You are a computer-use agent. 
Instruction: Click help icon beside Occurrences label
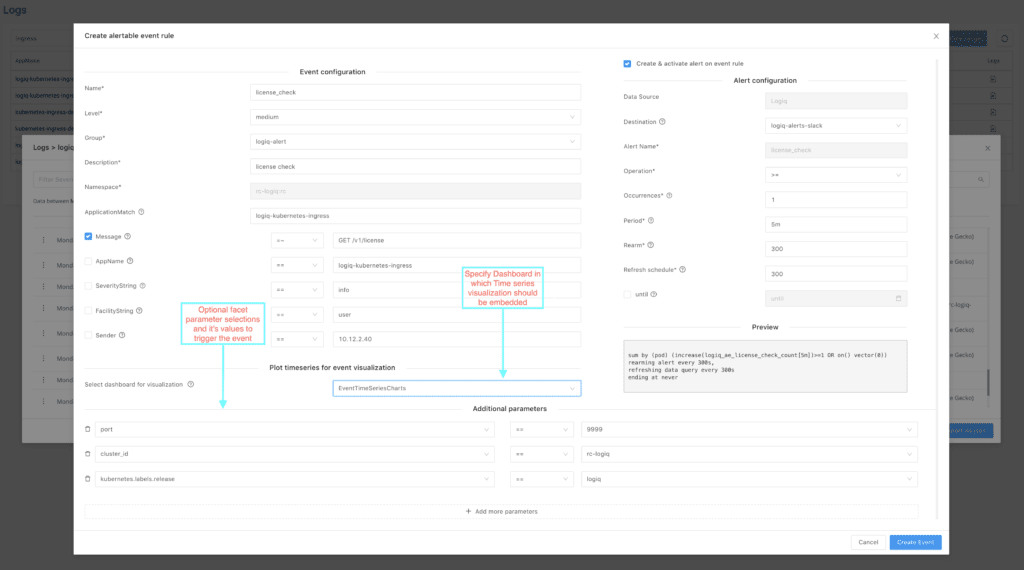[669, 196]
